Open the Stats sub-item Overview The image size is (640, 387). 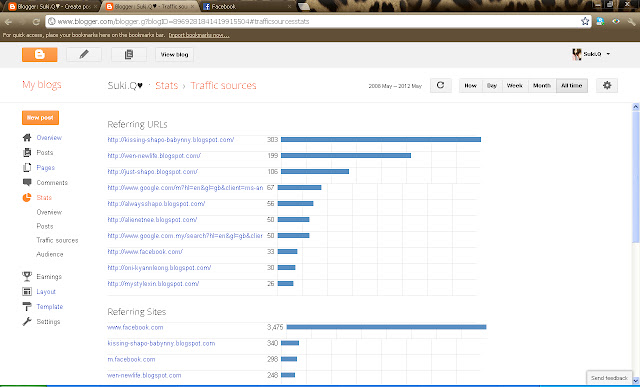click(49, 212)
